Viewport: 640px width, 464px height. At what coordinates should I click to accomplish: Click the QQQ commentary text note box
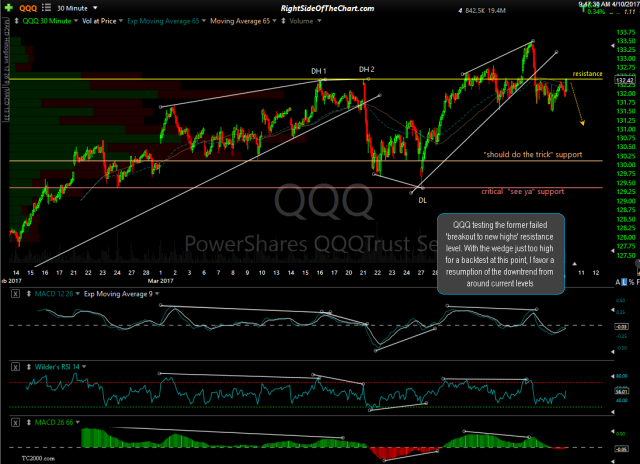click(x=500, y=254)
